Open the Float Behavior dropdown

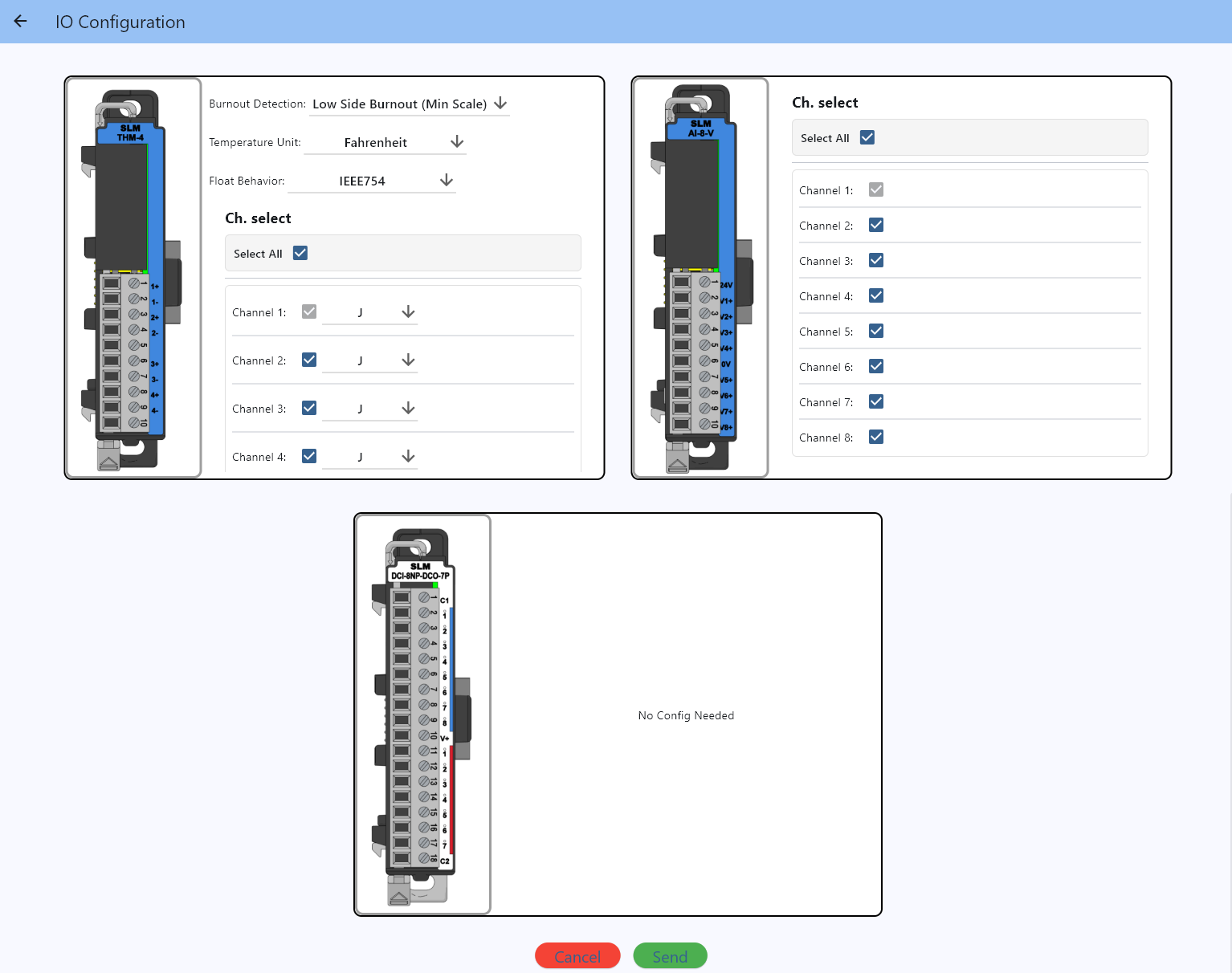[x=372, y=181]
